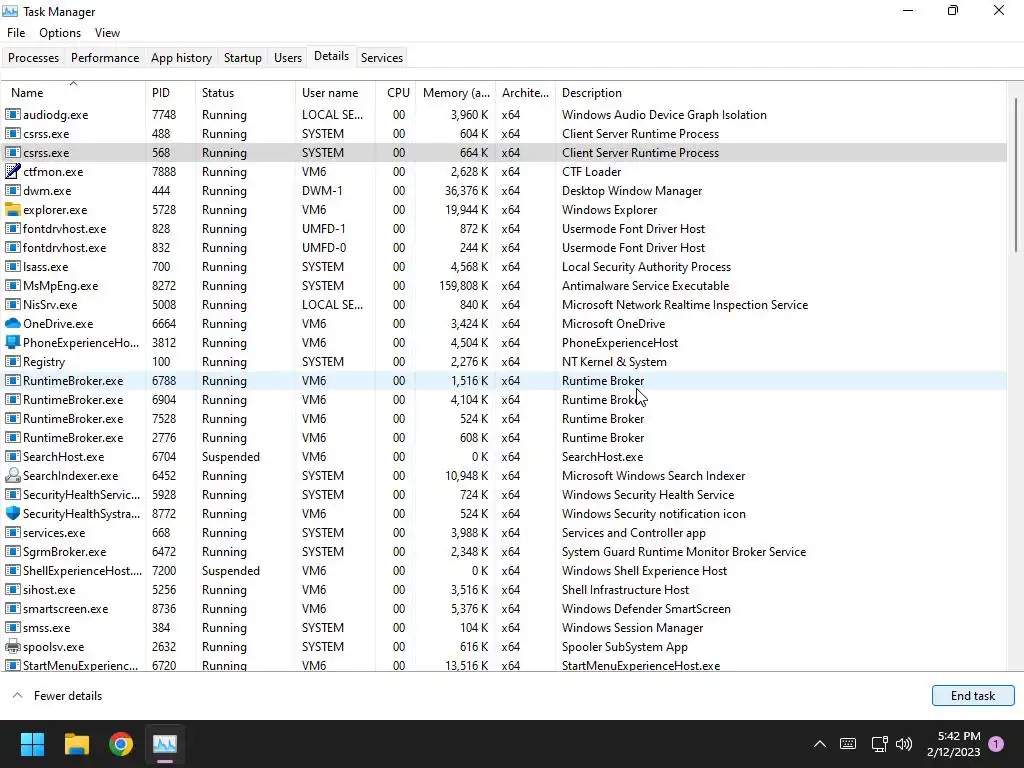Click the smss.exe process icon
Viewport: 1024px width, 768px height.
tap(12, 628)
